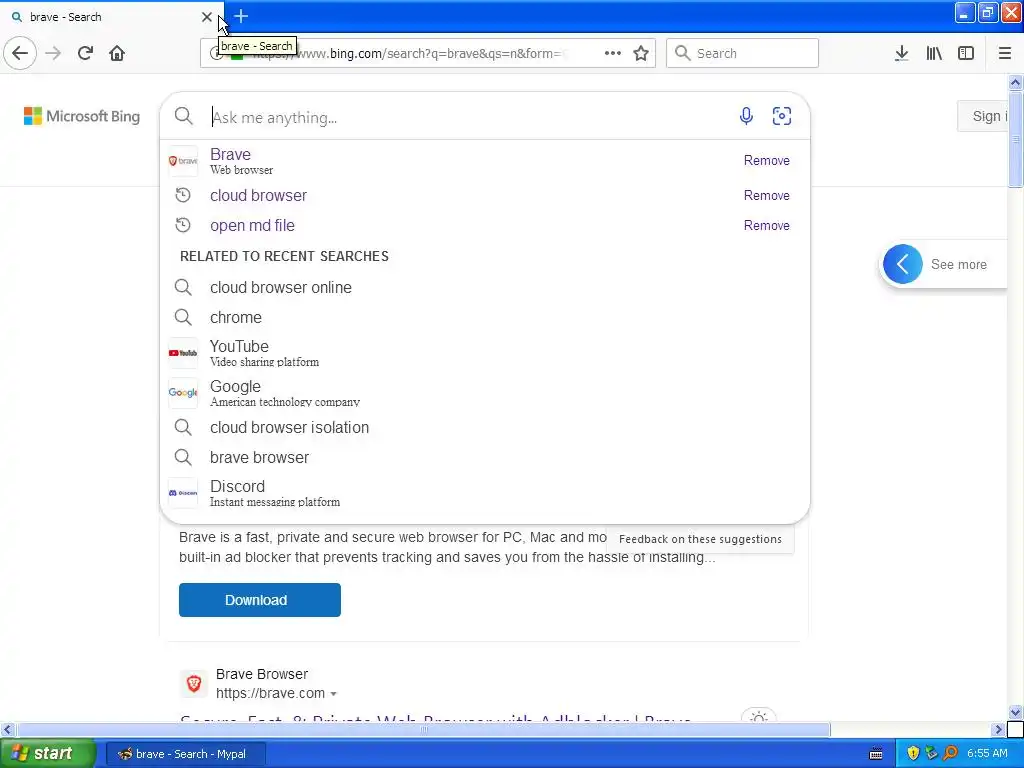
Task: Open the Library bookmarks icon
Action: point(934,53)
